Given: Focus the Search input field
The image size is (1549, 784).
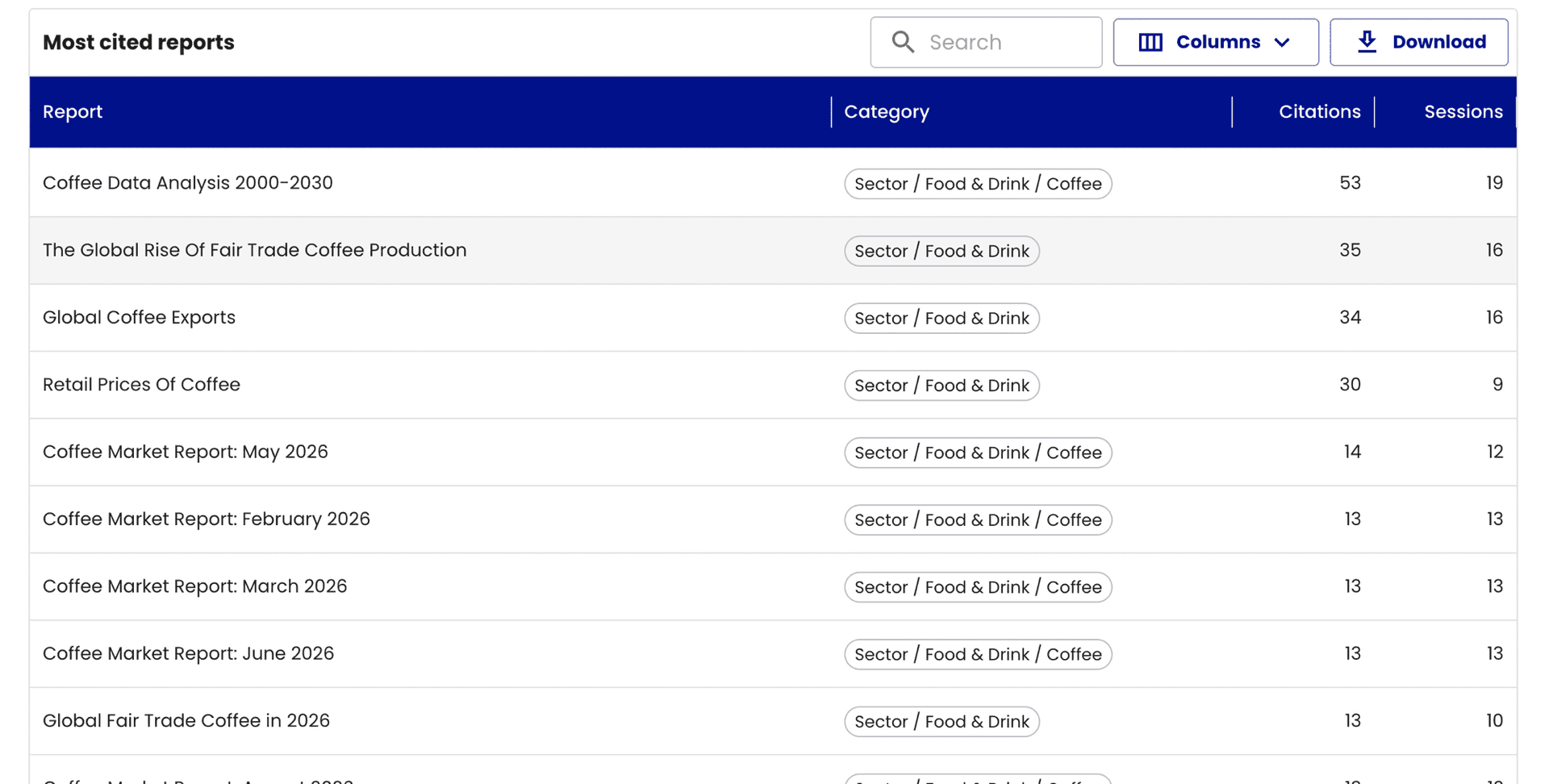Looking at the screenshot, I should (x=986, y=42).
